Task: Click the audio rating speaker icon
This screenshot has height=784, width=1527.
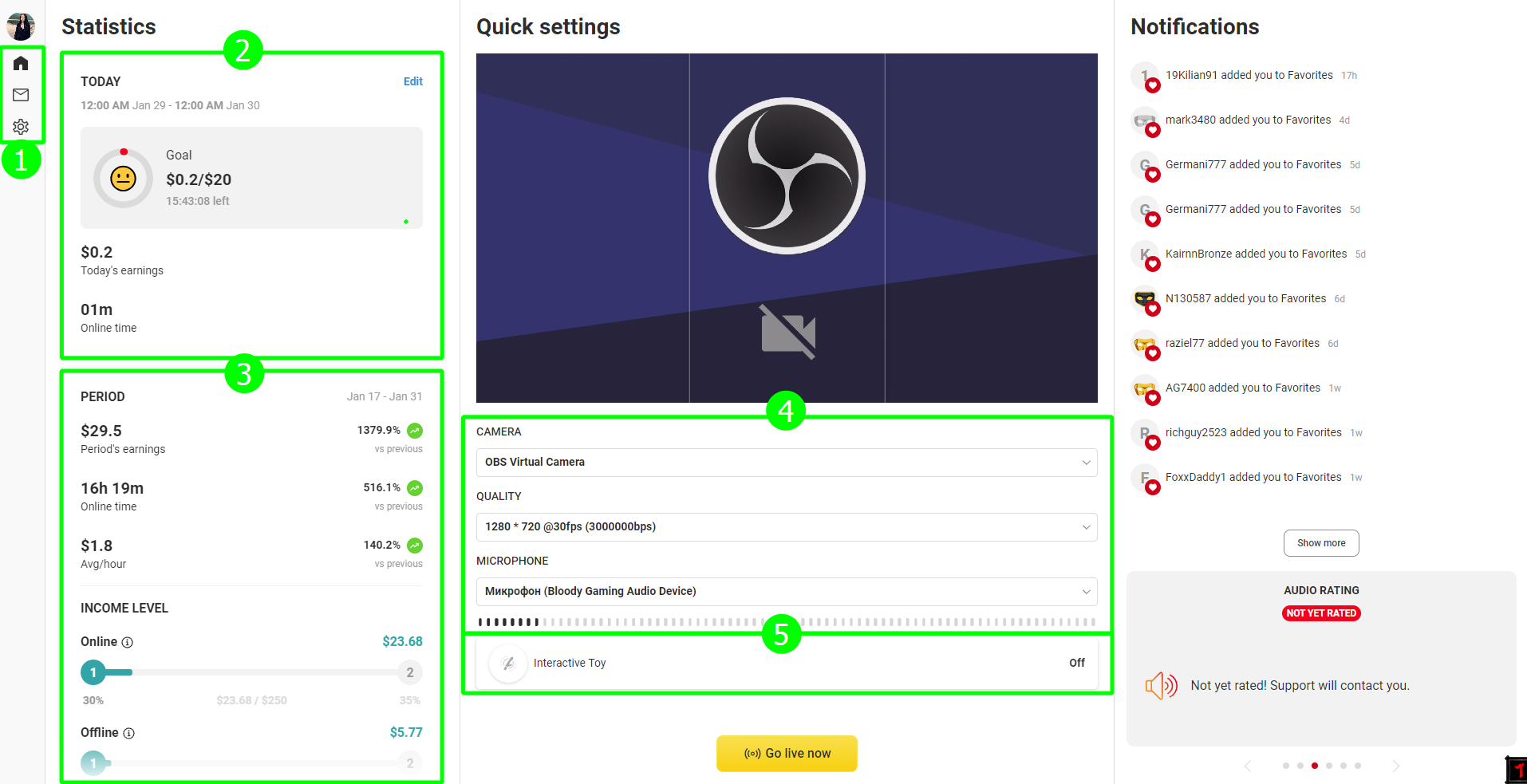Action: (x=1161, y=685)
